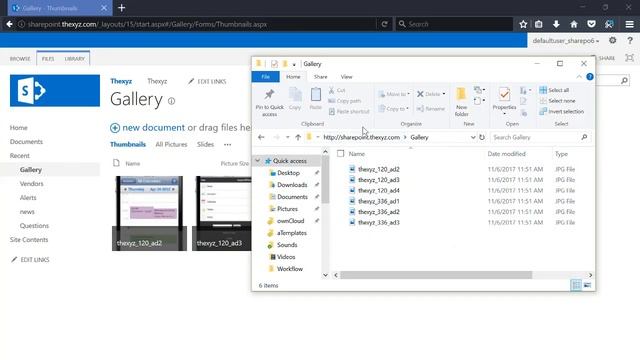Viewport: 640px width, 360px height.
Task: Expand the address bar history dropdown
Action: (x=473, y=137)
